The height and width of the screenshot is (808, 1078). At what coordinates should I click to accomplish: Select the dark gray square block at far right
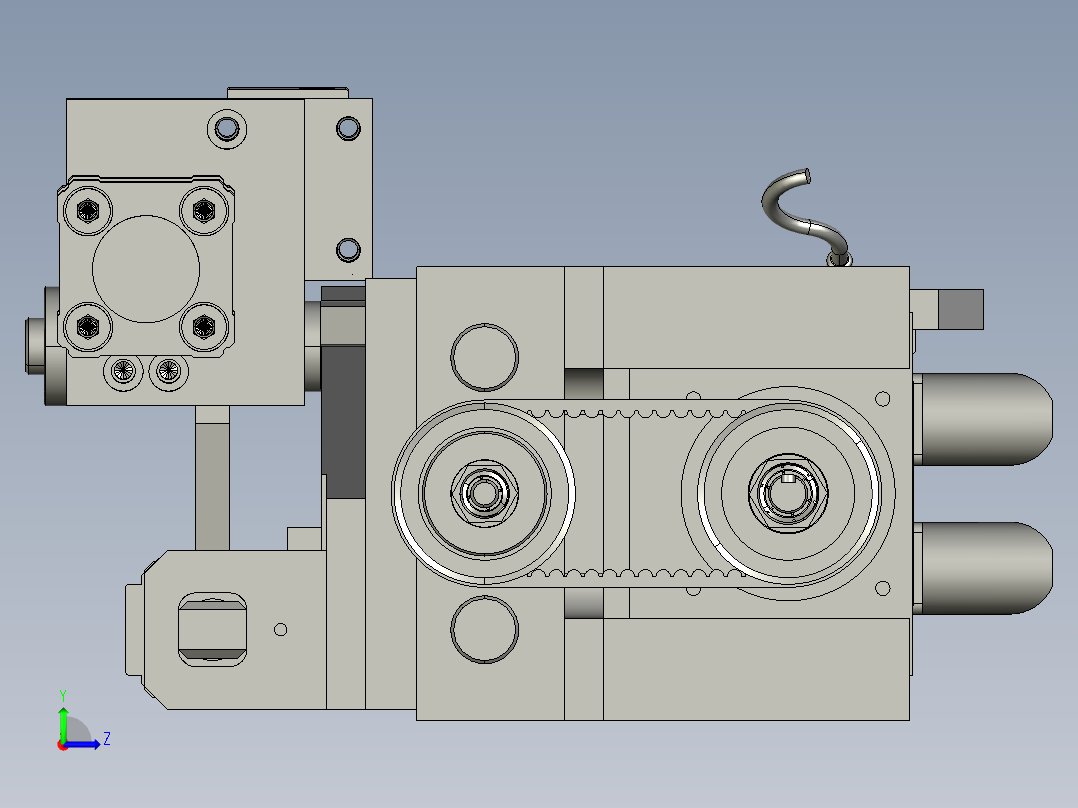point(960,309)
